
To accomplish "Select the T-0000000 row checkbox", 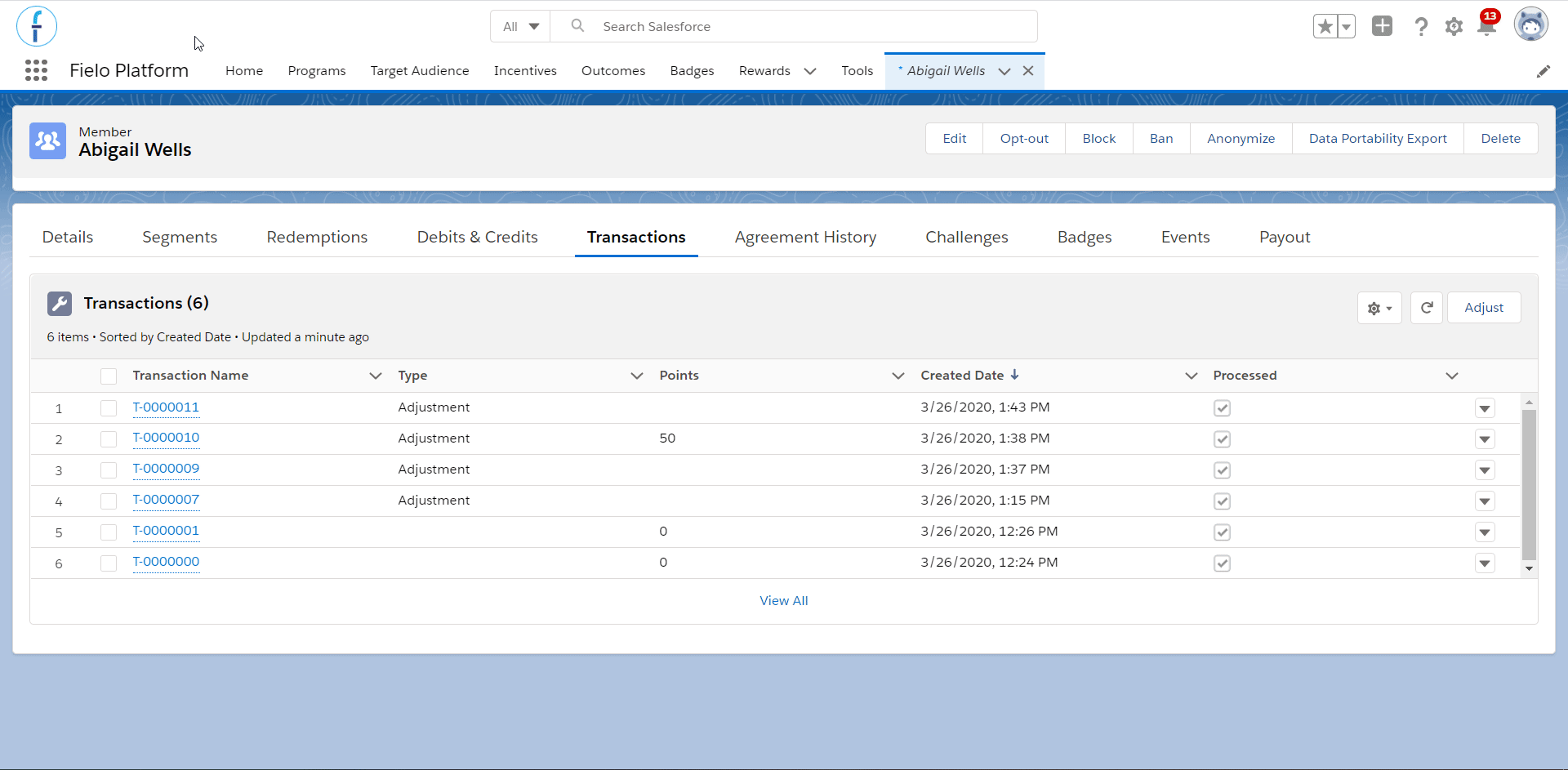I will coord(109,563).
